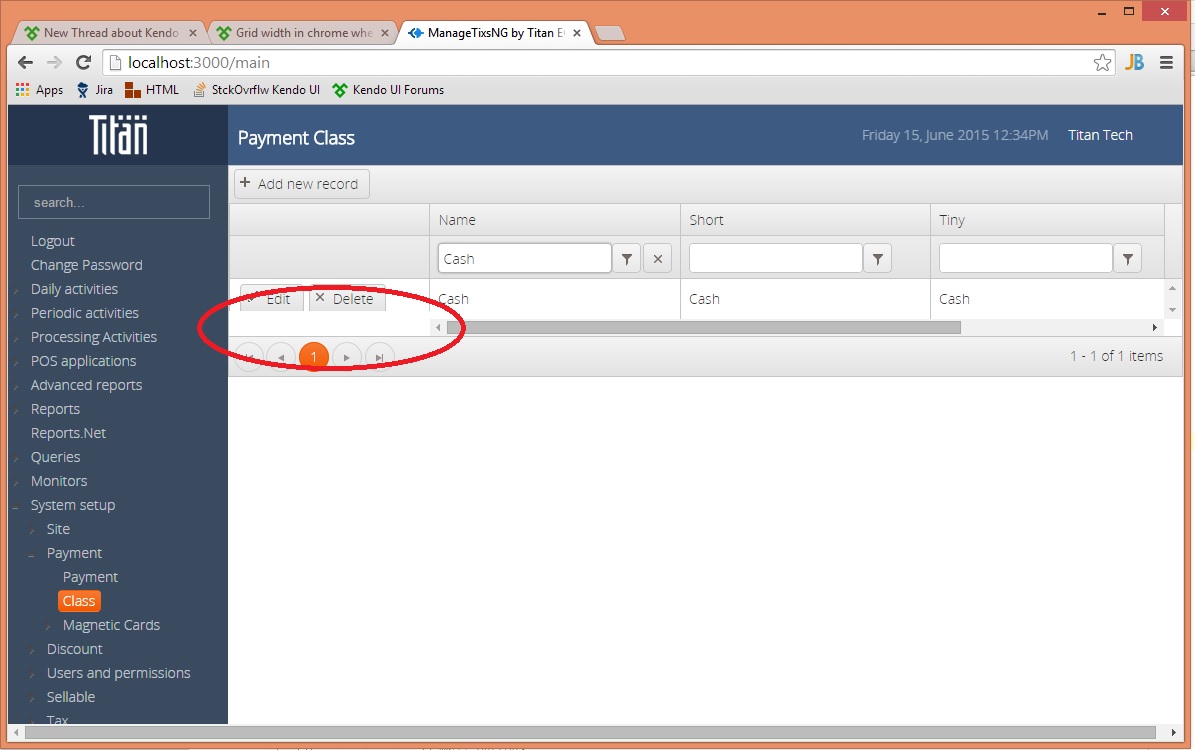Open a new browser tab

[x=610, y=33]
